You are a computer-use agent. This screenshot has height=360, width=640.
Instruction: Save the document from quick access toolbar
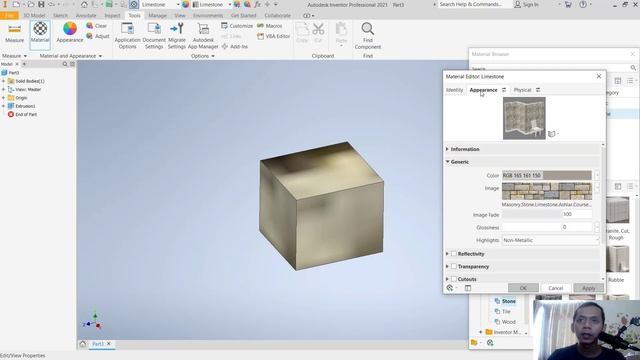click(x=41, y=4)
